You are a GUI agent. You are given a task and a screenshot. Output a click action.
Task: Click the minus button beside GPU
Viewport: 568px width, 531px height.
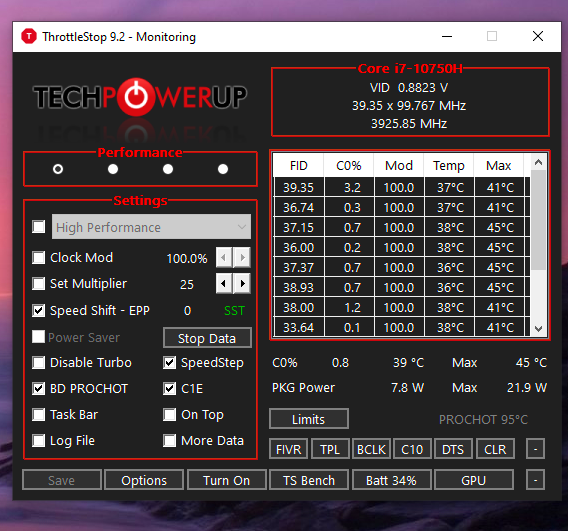click(535, 480)
